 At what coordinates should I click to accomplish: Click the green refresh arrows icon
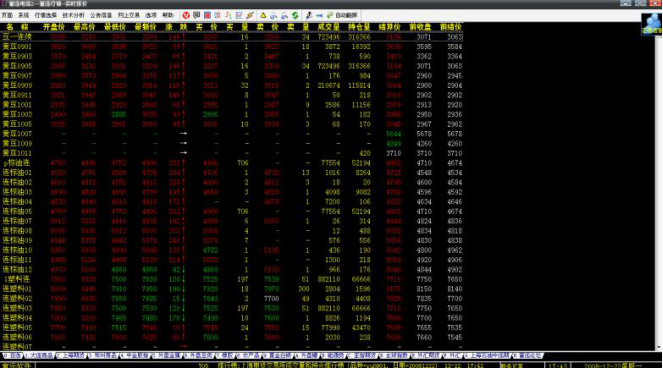tap(295, 15)
